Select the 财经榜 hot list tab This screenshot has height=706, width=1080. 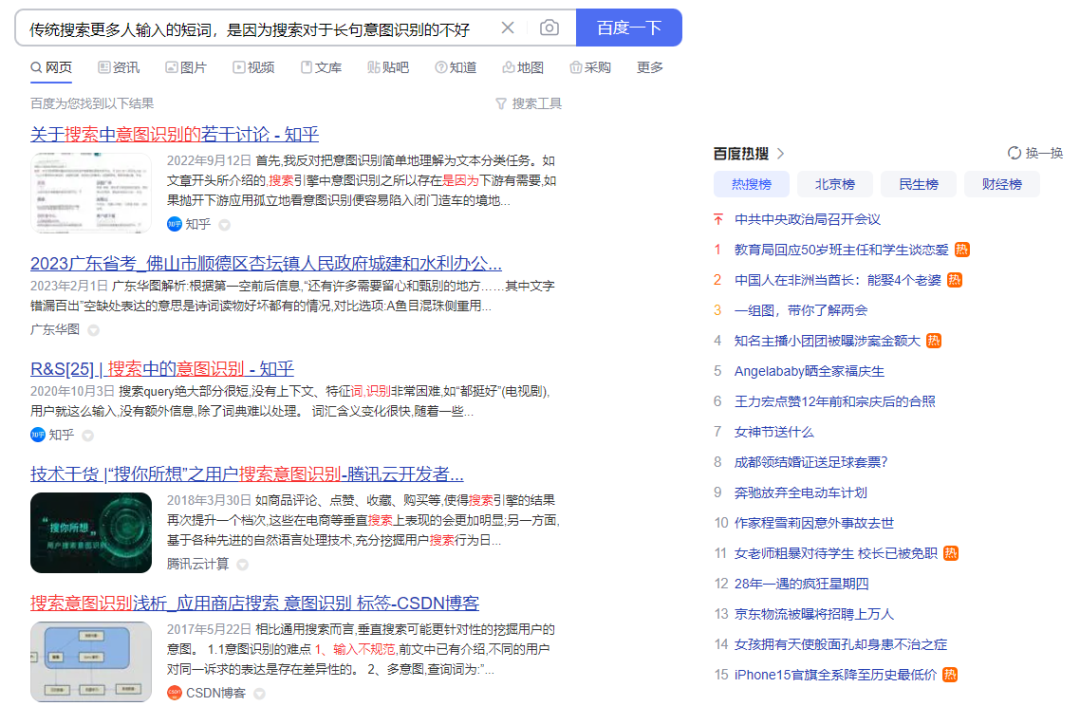[x=1001, y=184]
